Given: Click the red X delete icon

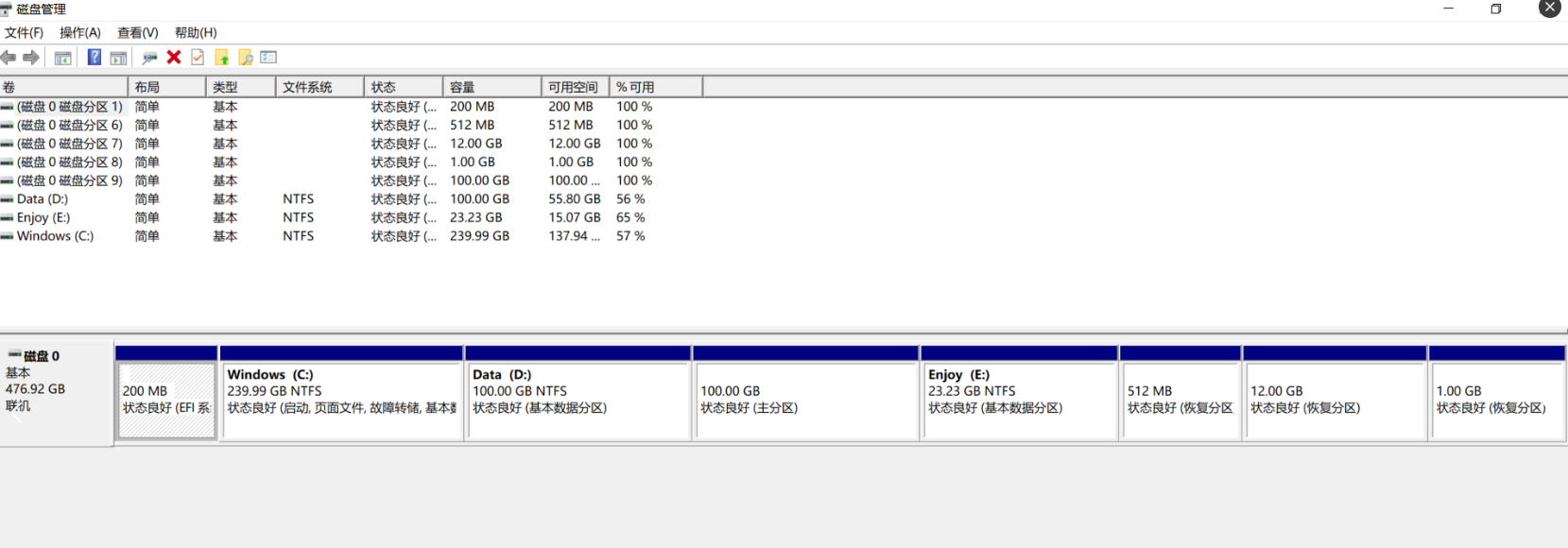Looking at the screenshot, I should (174, 58).
